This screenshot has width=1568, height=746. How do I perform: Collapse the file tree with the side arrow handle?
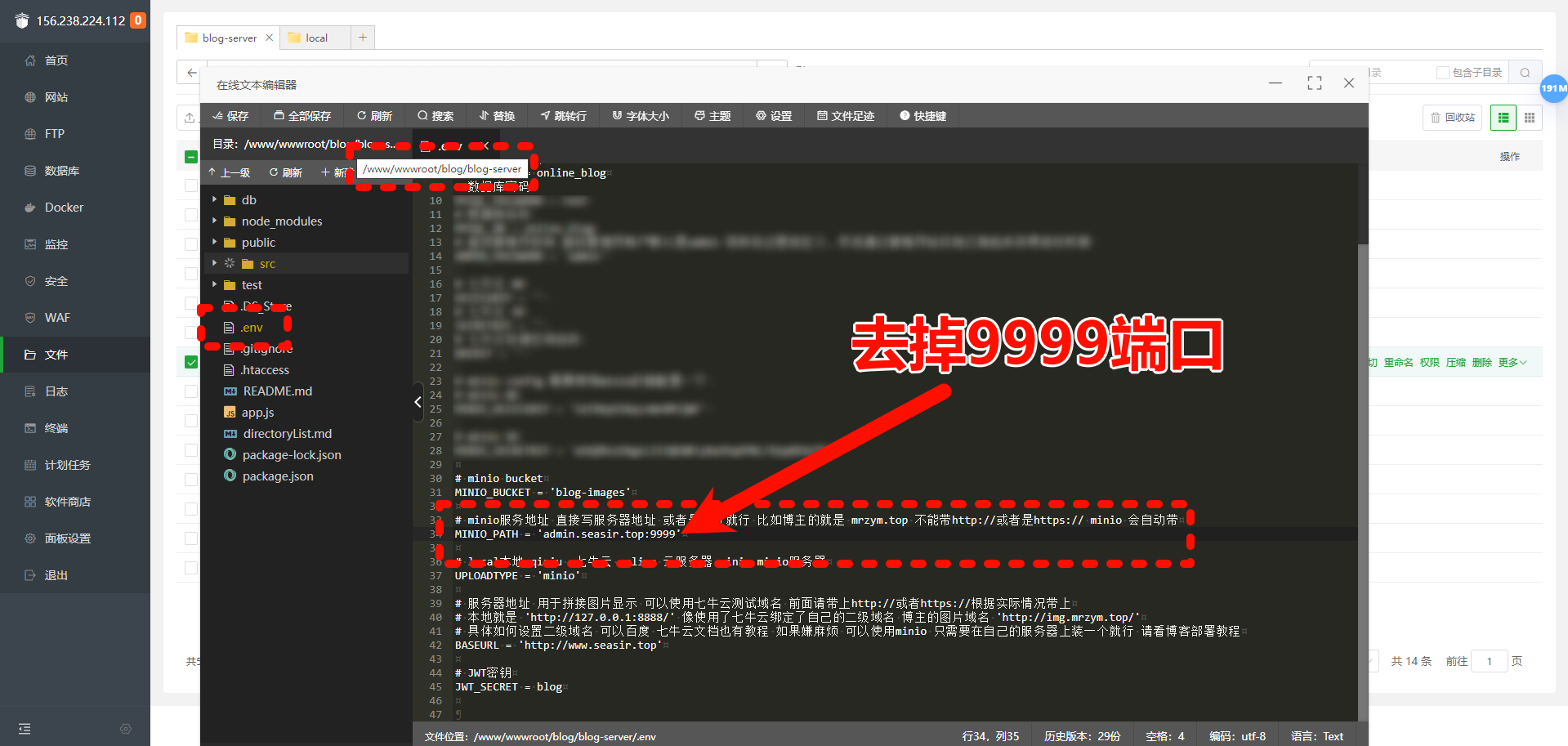[x=418, y=402]
